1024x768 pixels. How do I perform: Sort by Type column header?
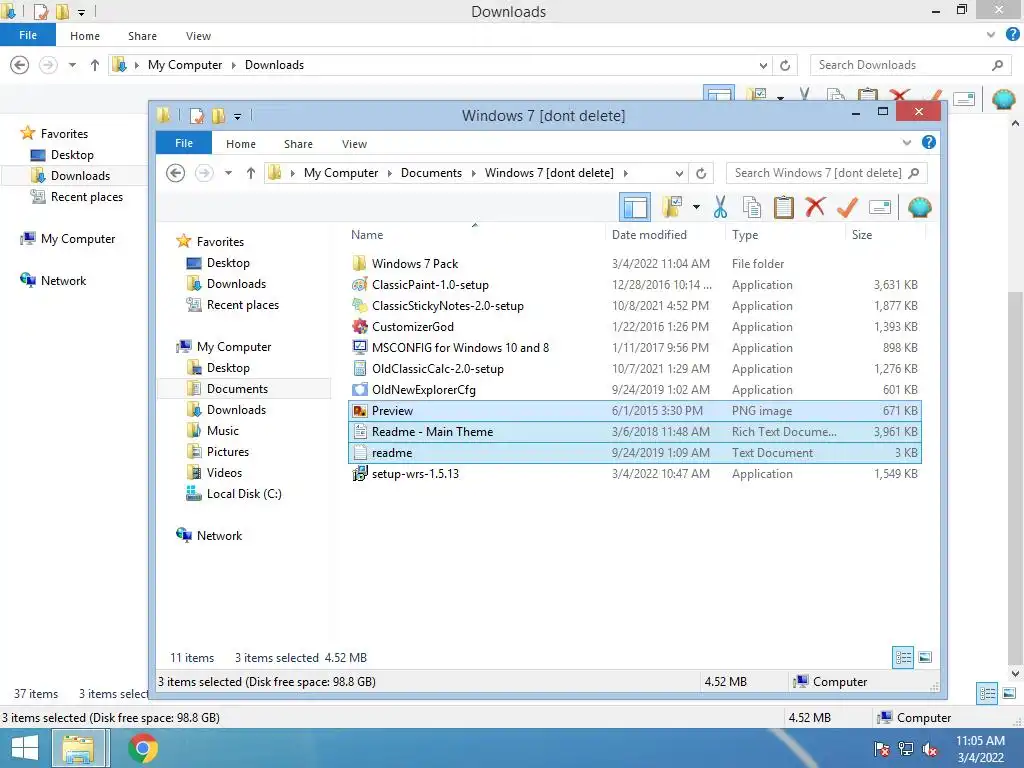click(x=745, y=235)
